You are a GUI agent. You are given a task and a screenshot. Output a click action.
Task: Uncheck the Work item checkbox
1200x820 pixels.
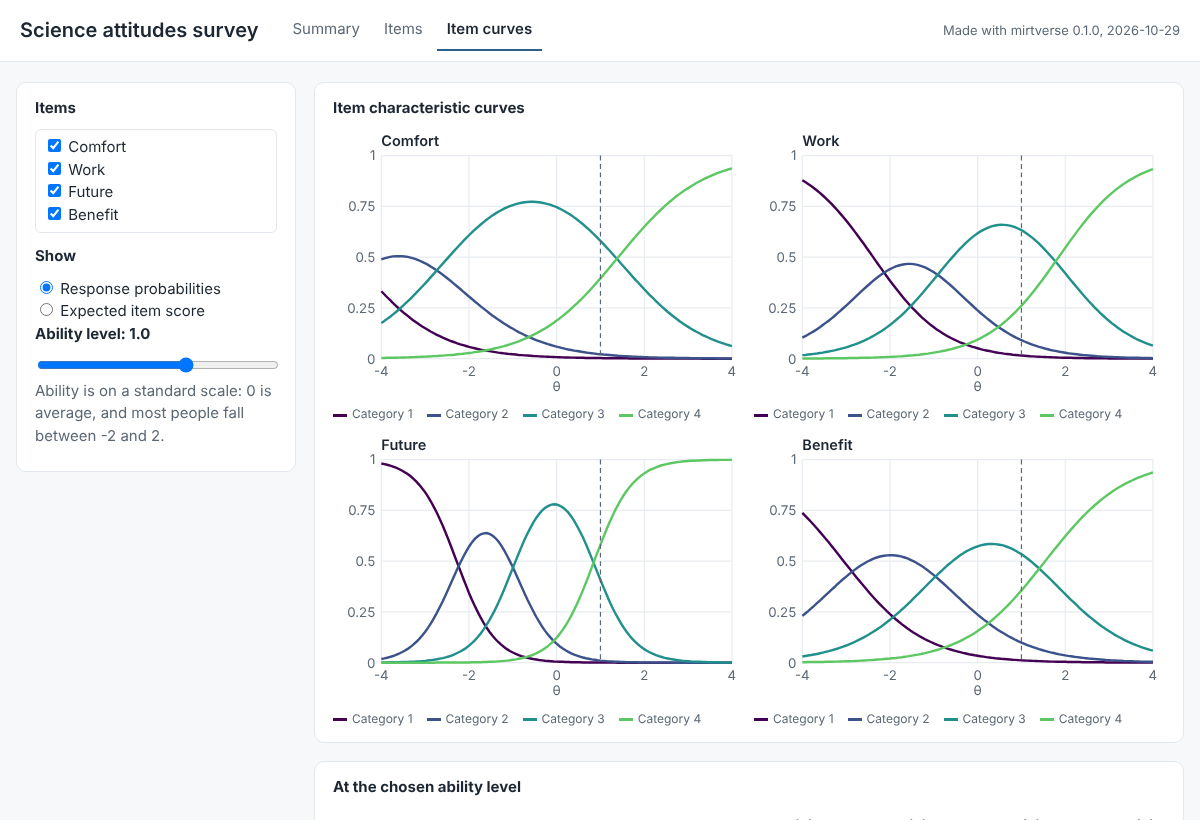[55, 169]
